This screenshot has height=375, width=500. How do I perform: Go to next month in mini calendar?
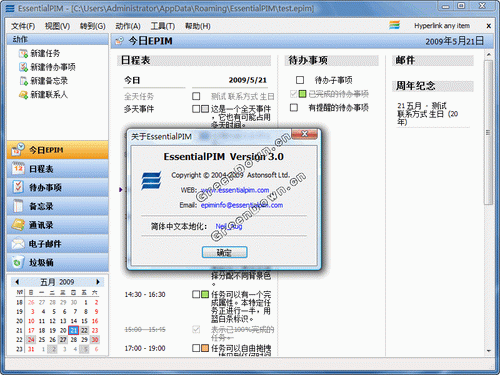pyautogui.click(x=98, y=282)
